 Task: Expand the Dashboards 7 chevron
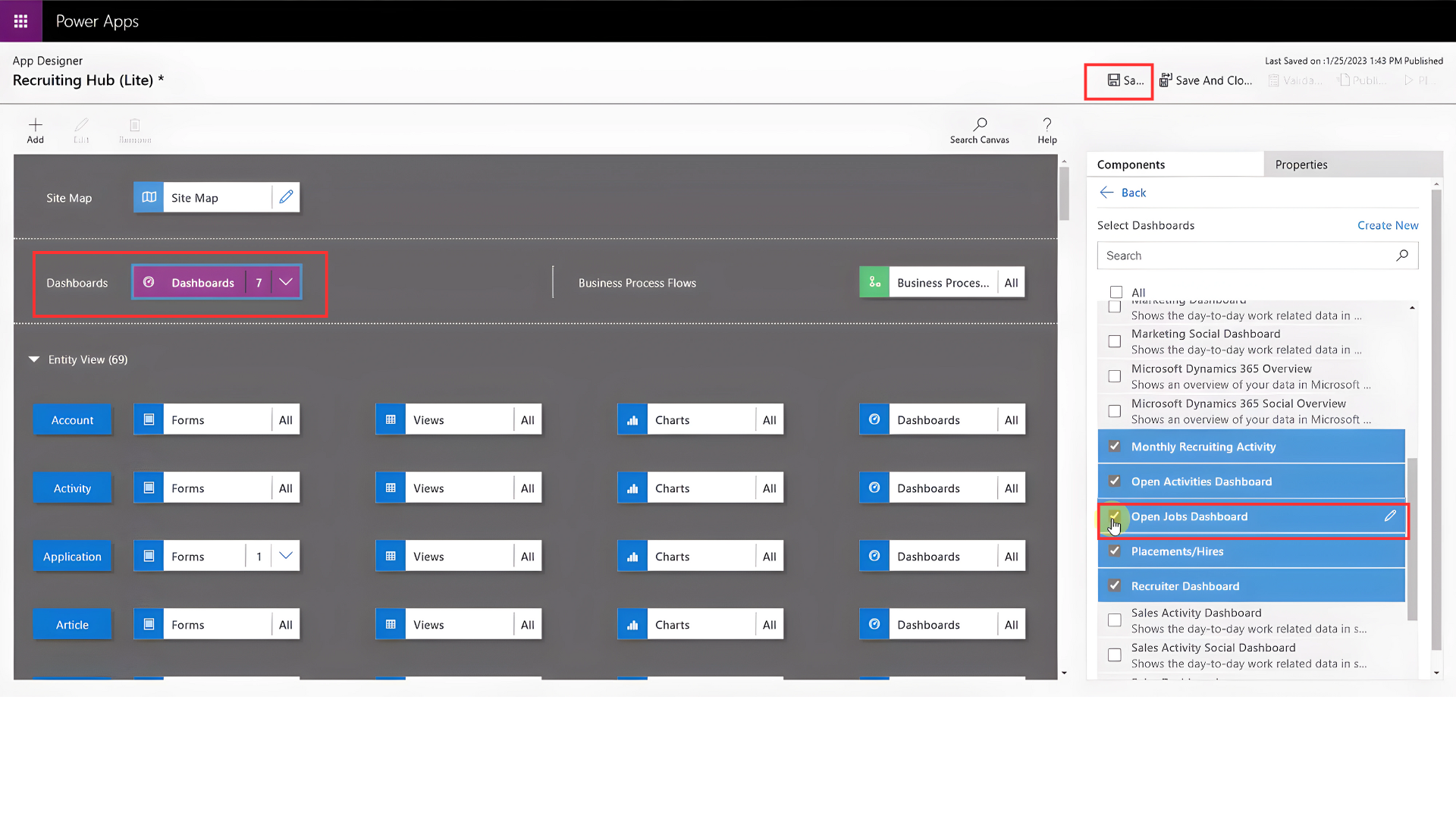coord(286,282)
